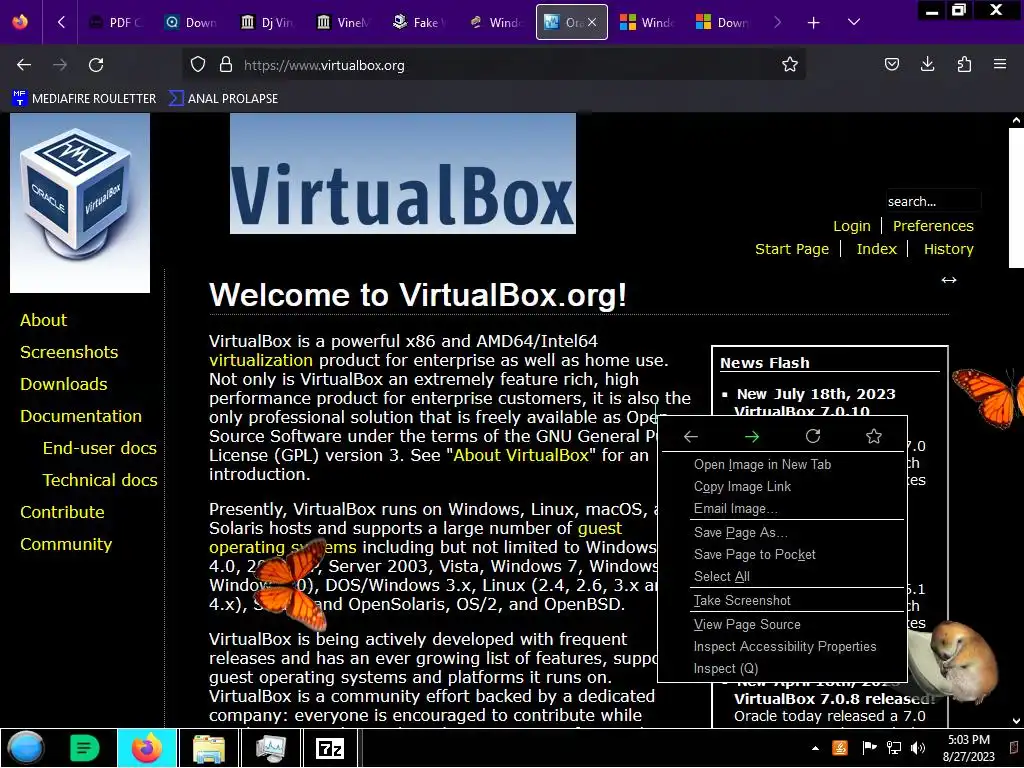
Task: Go back using the toolbar back arrow
Action: pos(24,65)
